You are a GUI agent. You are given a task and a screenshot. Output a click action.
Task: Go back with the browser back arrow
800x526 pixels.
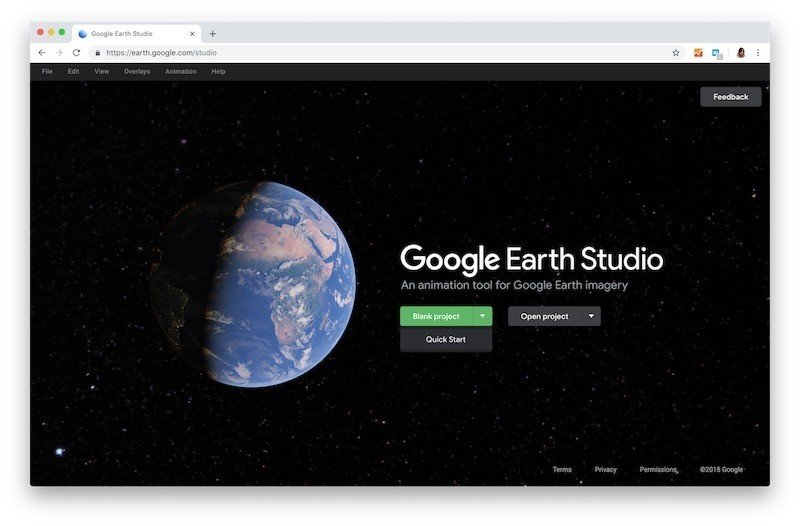coord(42,53)
